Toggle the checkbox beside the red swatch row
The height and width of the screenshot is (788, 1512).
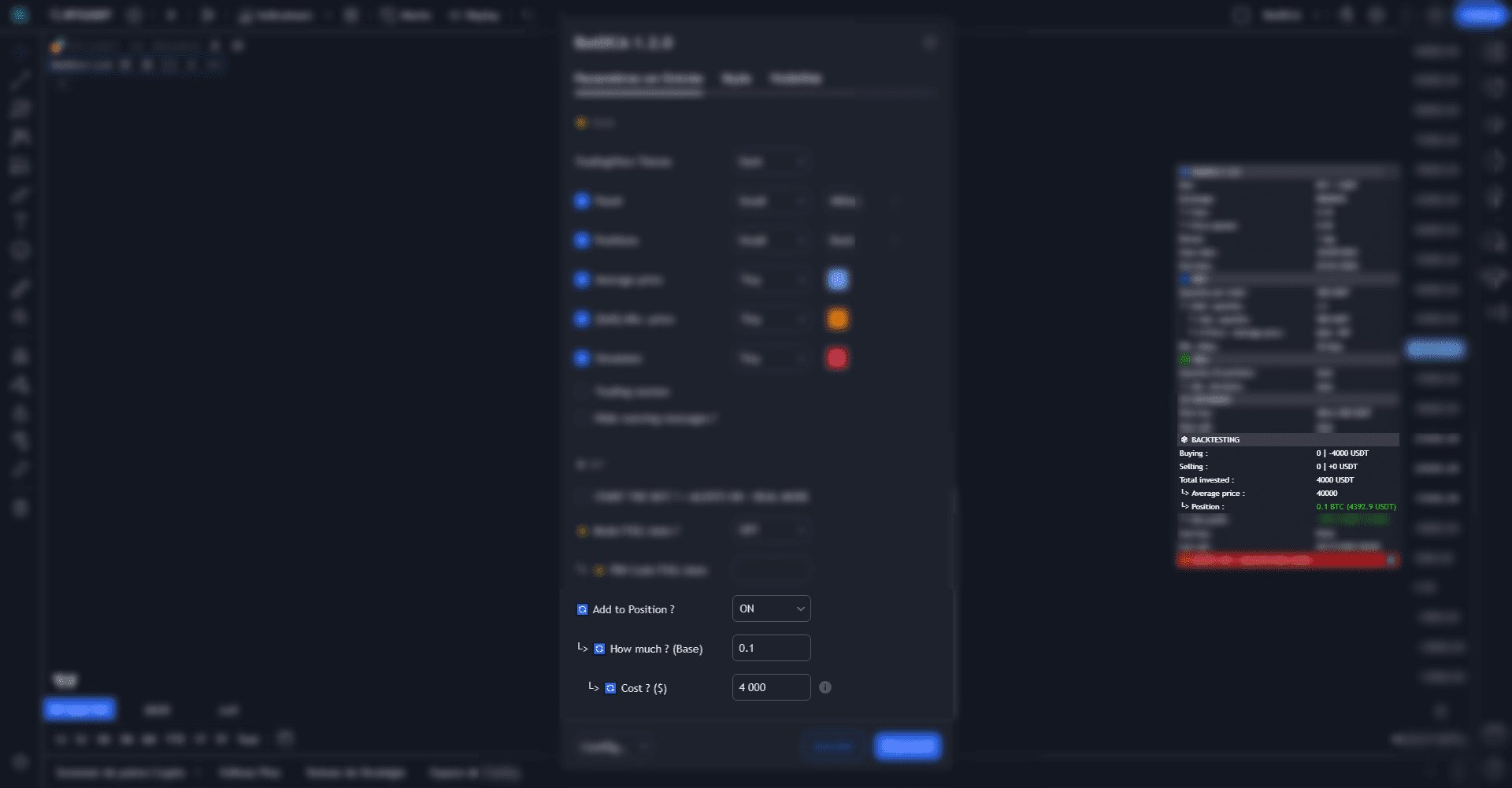click(x=582, y=358)
